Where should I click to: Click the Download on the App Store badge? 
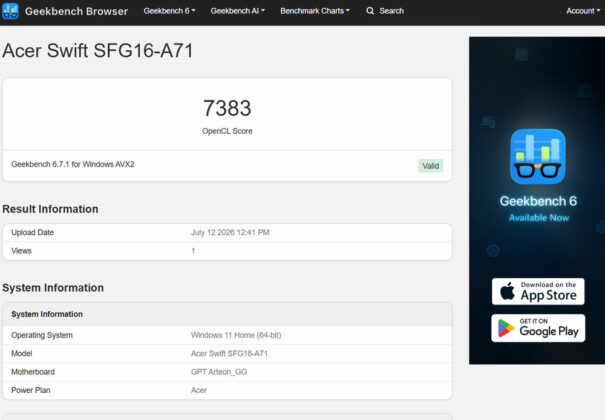pyautogui.click(x=538, y=292)
